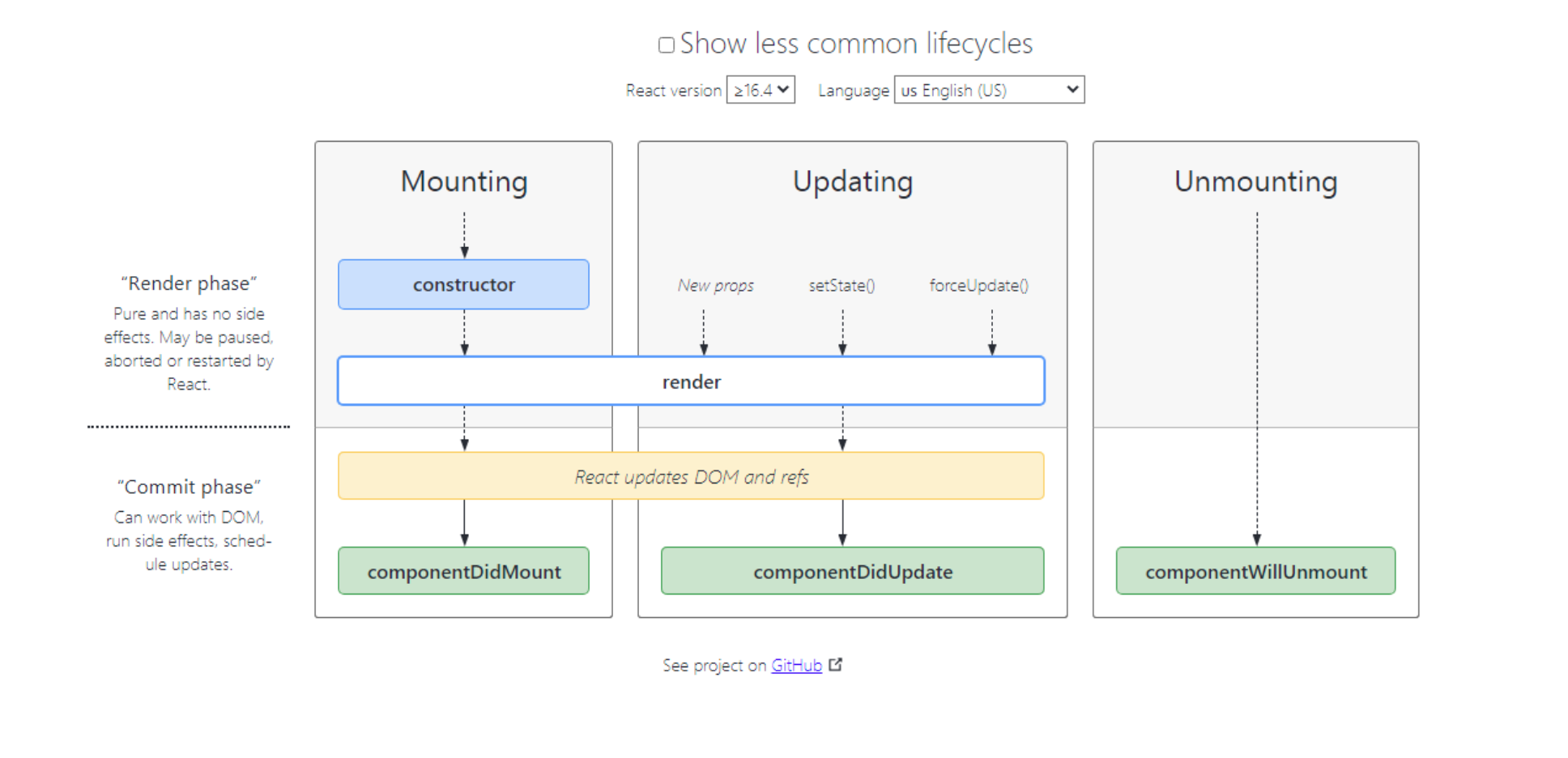Select the componentDidUpdate box

[x=852, y=571]
